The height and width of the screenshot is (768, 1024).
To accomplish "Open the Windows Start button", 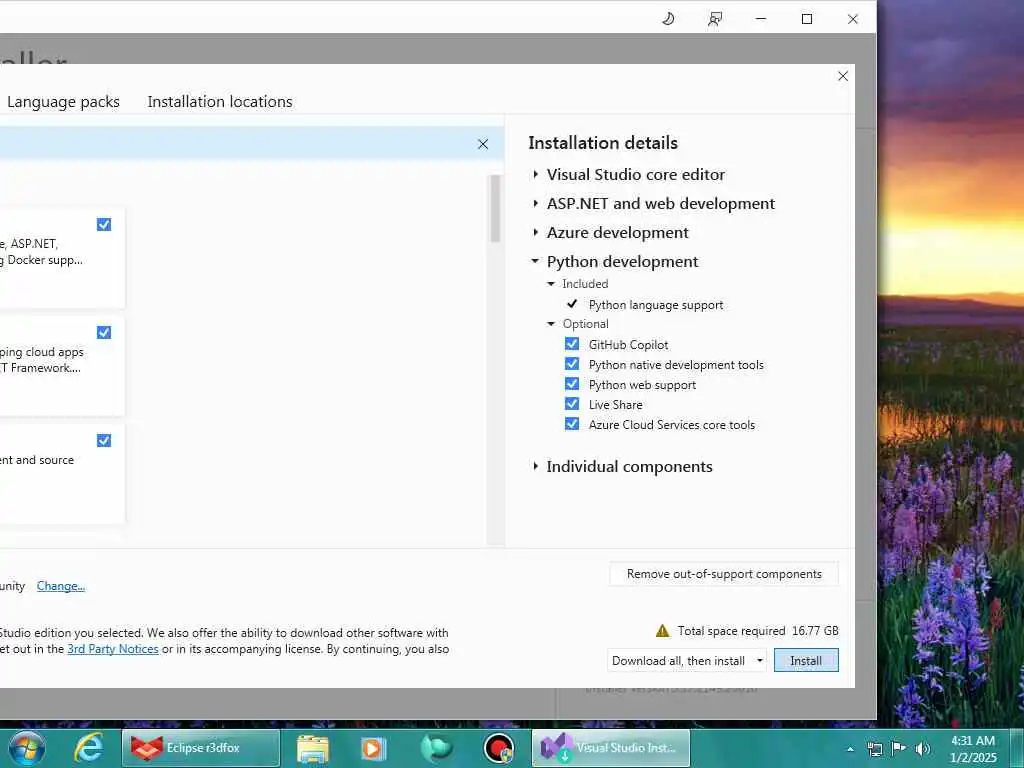I will [26, 748].
